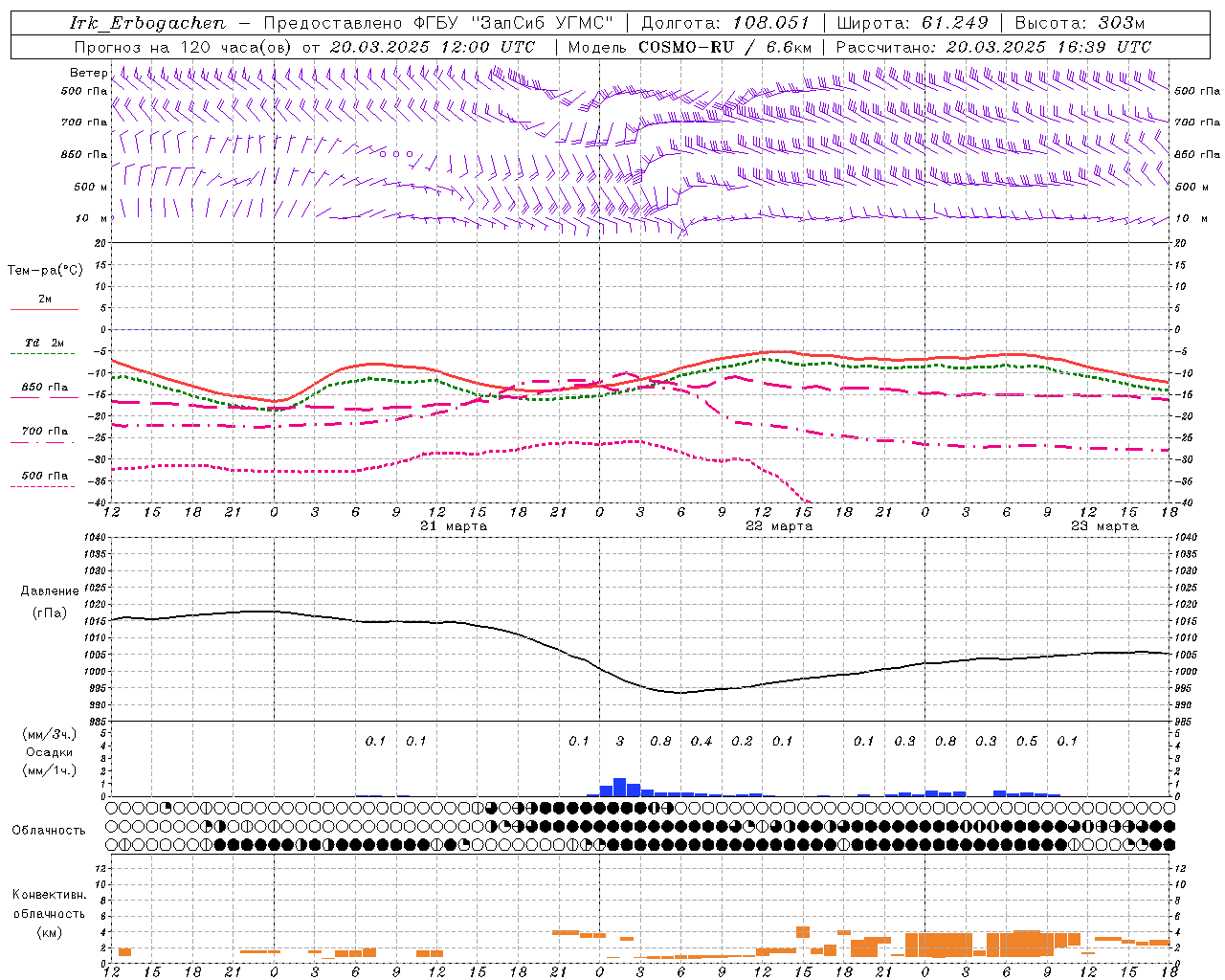
Task: Click the 700 гПа temperature legend entry
Action: coord(44,431)
